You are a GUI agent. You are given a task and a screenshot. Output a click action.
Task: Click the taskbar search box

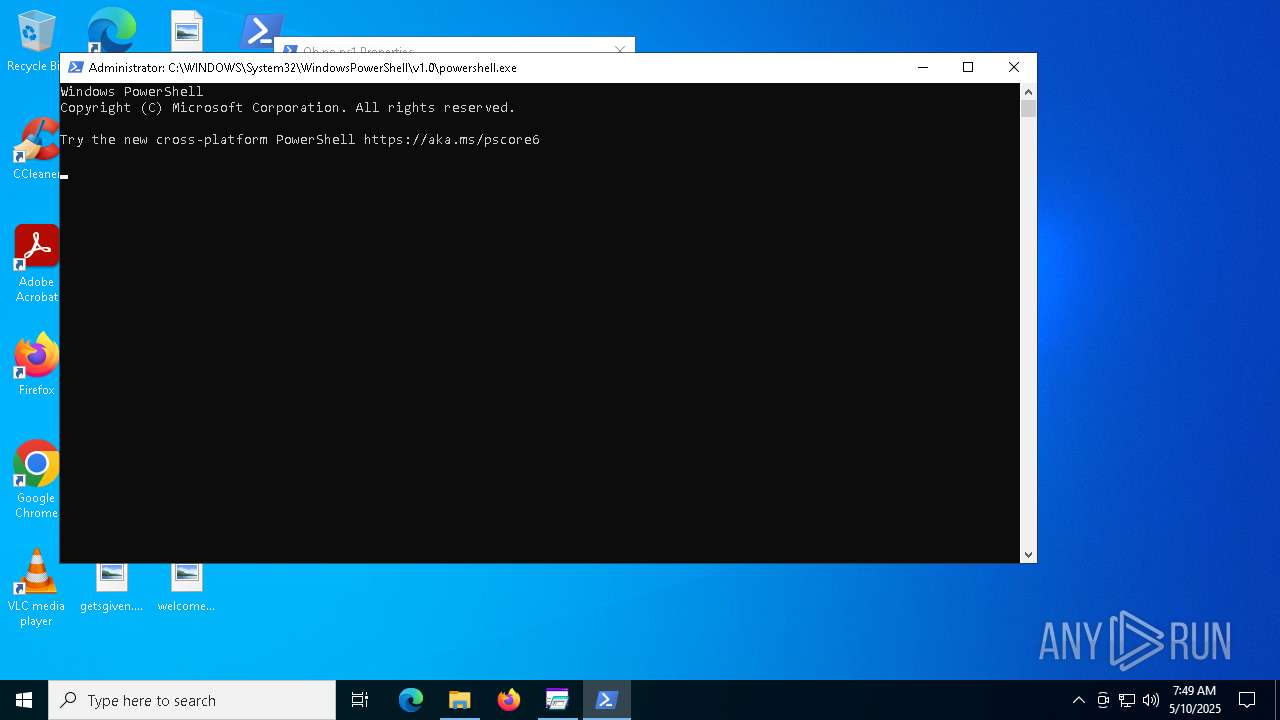192,700
